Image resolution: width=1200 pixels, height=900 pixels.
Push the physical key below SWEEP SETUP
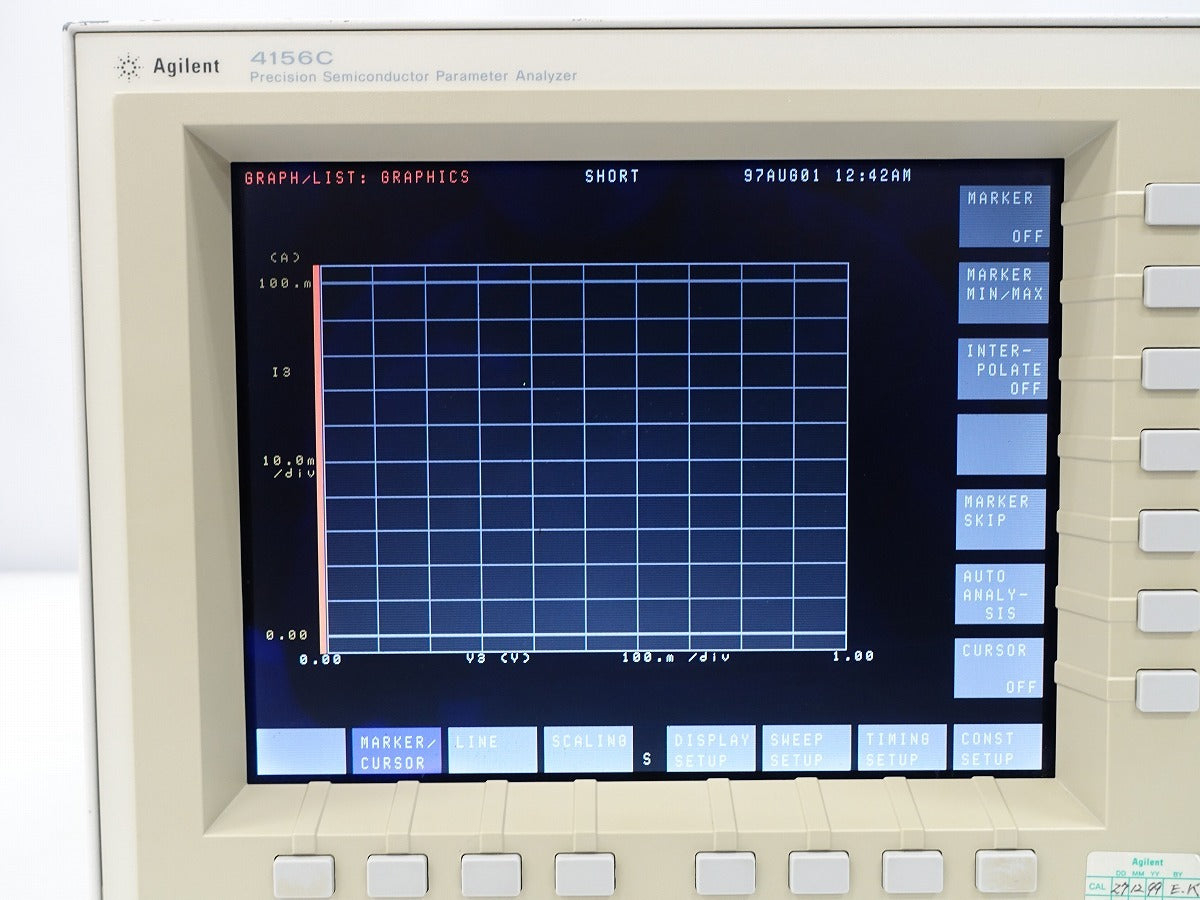click(x=819, y=872)
